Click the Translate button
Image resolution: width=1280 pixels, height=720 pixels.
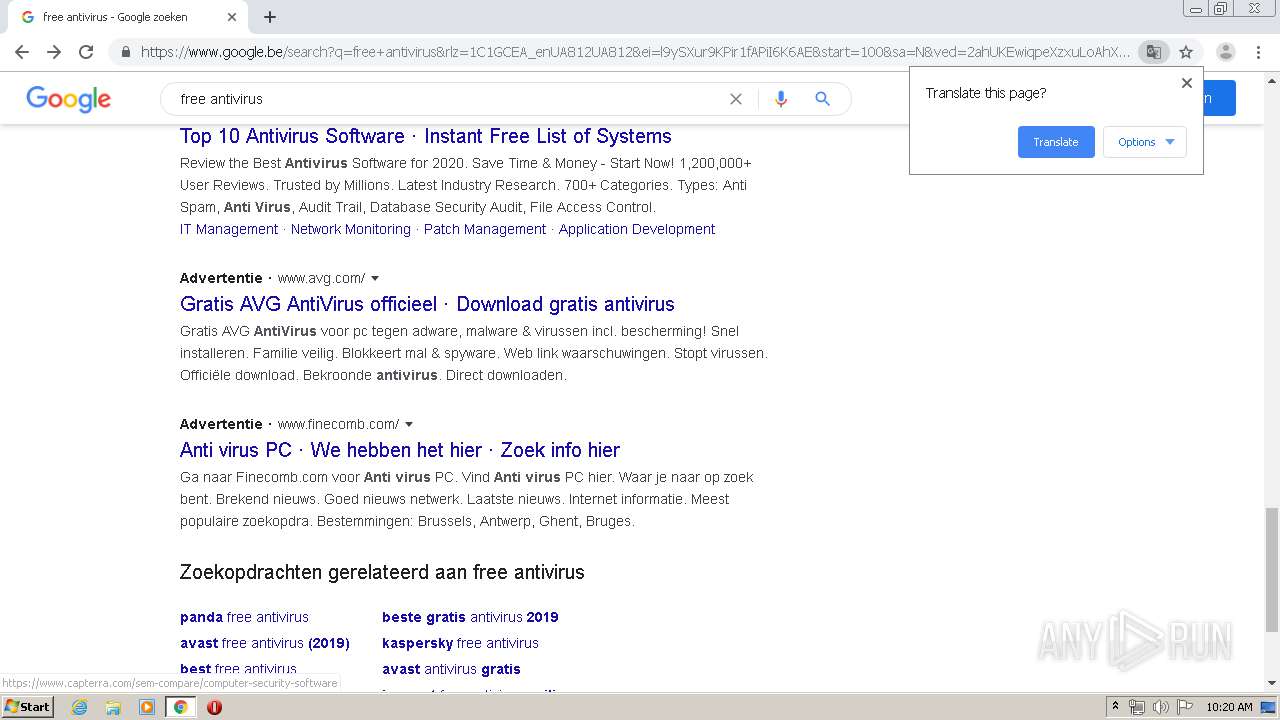click(x=1056, y=142)
